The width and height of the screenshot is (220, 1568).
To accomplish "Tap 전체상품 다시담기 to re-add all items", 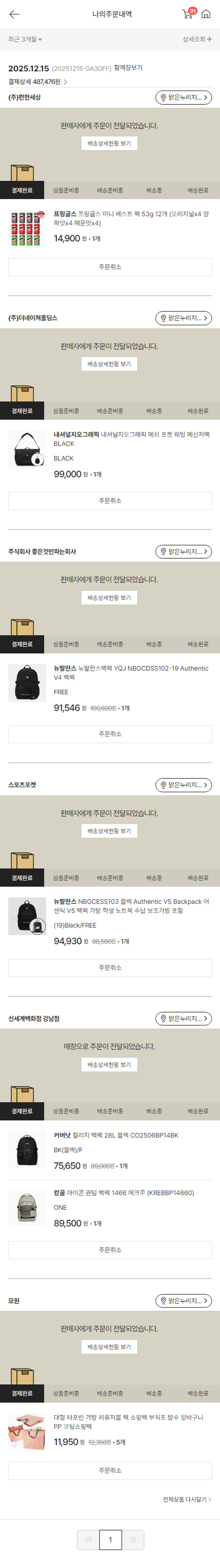I will 187,1499.
